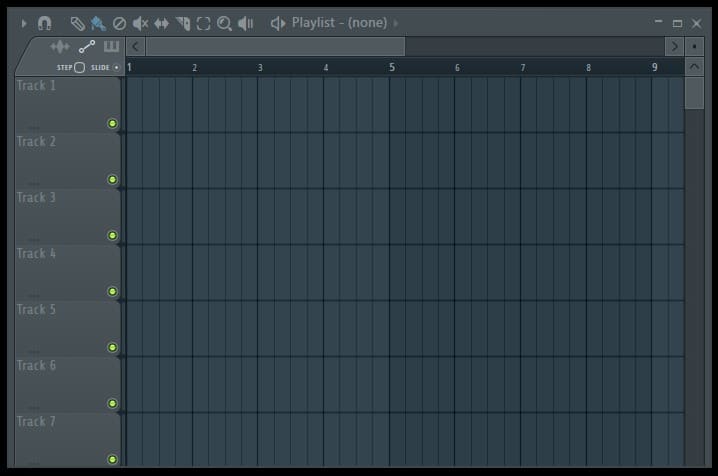Select the Track 2 label

(x=36, y=141)
